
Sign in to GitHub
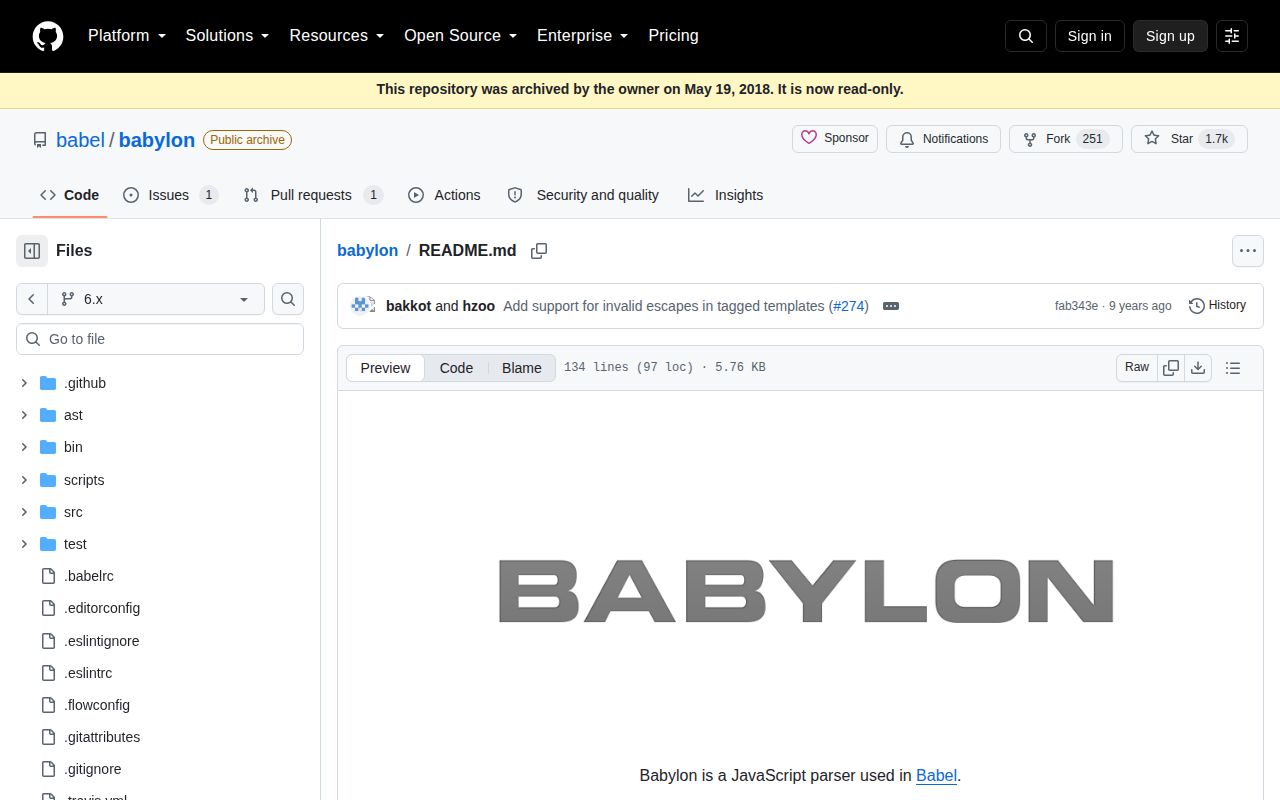click(x=1089, y=36)
